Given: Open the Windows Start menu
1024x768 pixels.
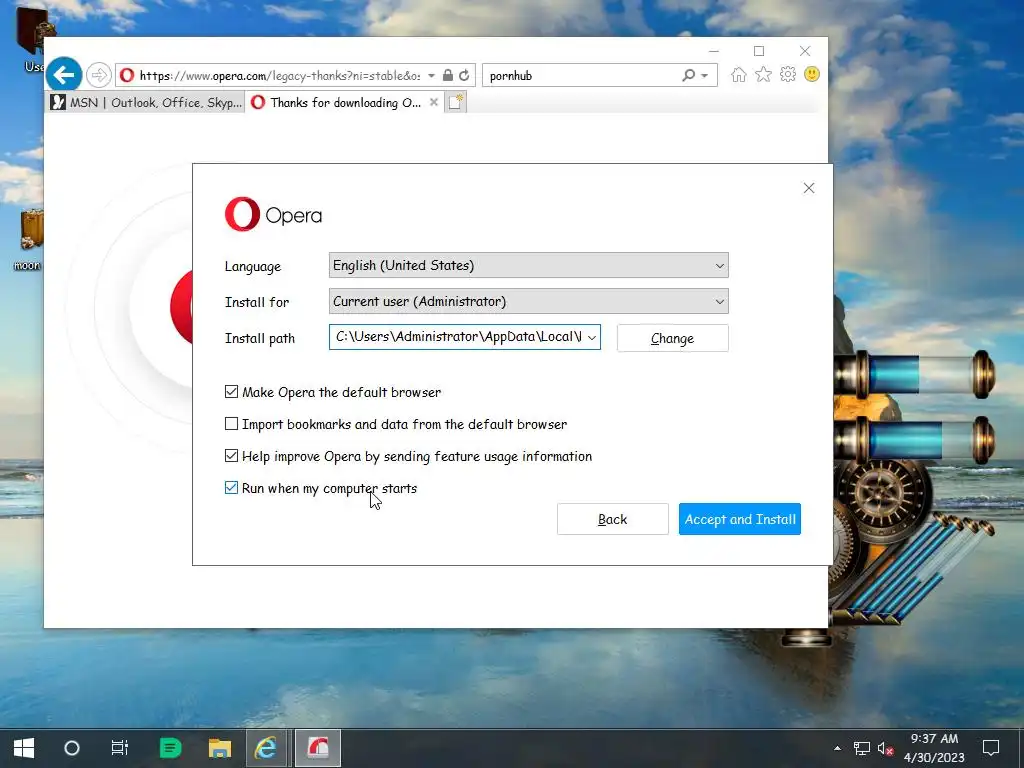Looking at the screenshot, I should (24, 748).
